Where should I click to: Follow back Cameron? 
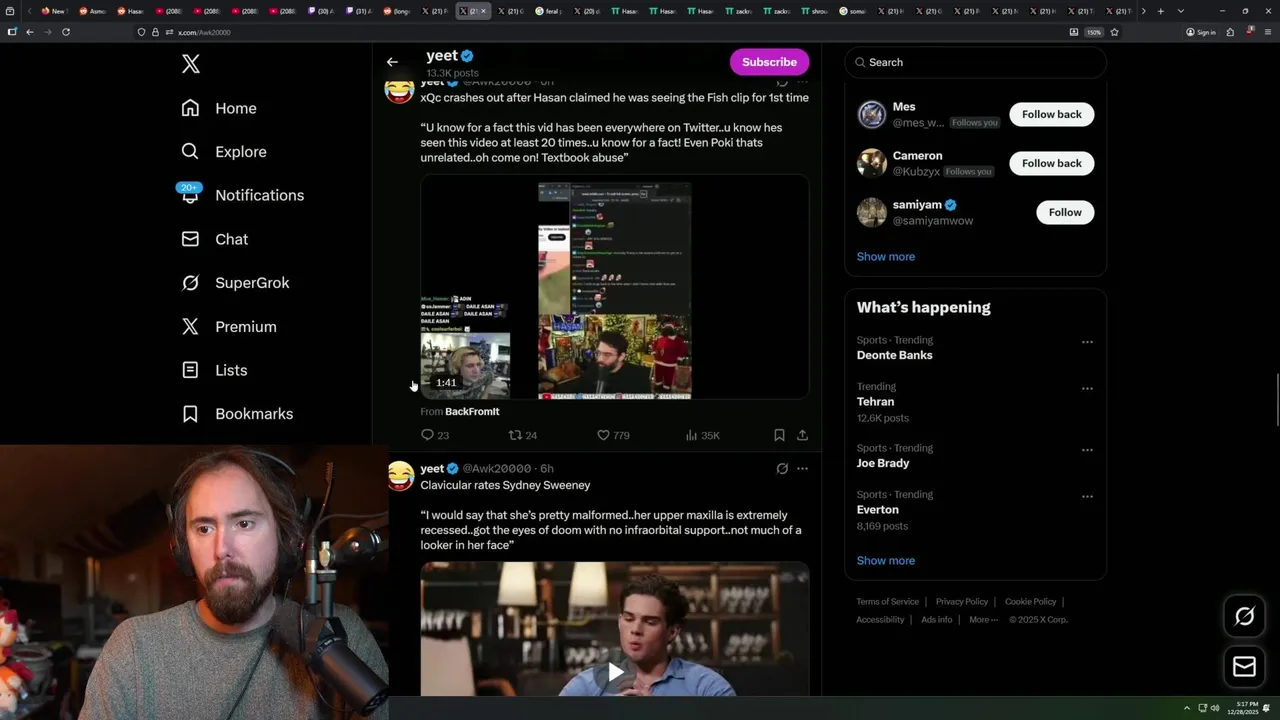click(1051, 163)
